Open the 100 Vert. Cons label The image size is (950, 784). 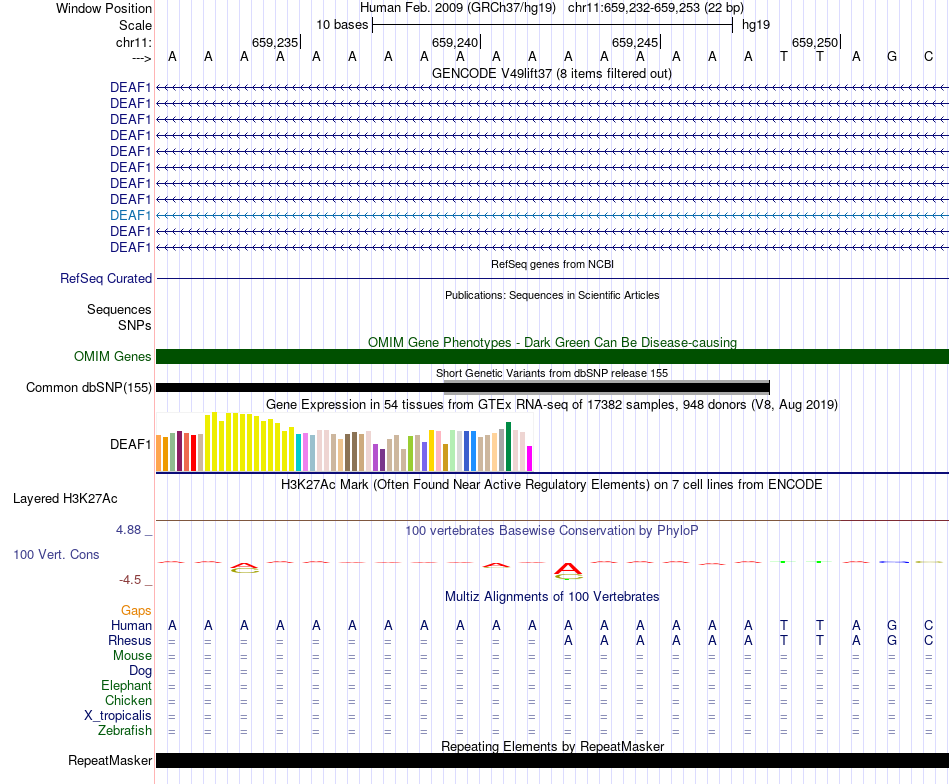(x=56, y=554)
